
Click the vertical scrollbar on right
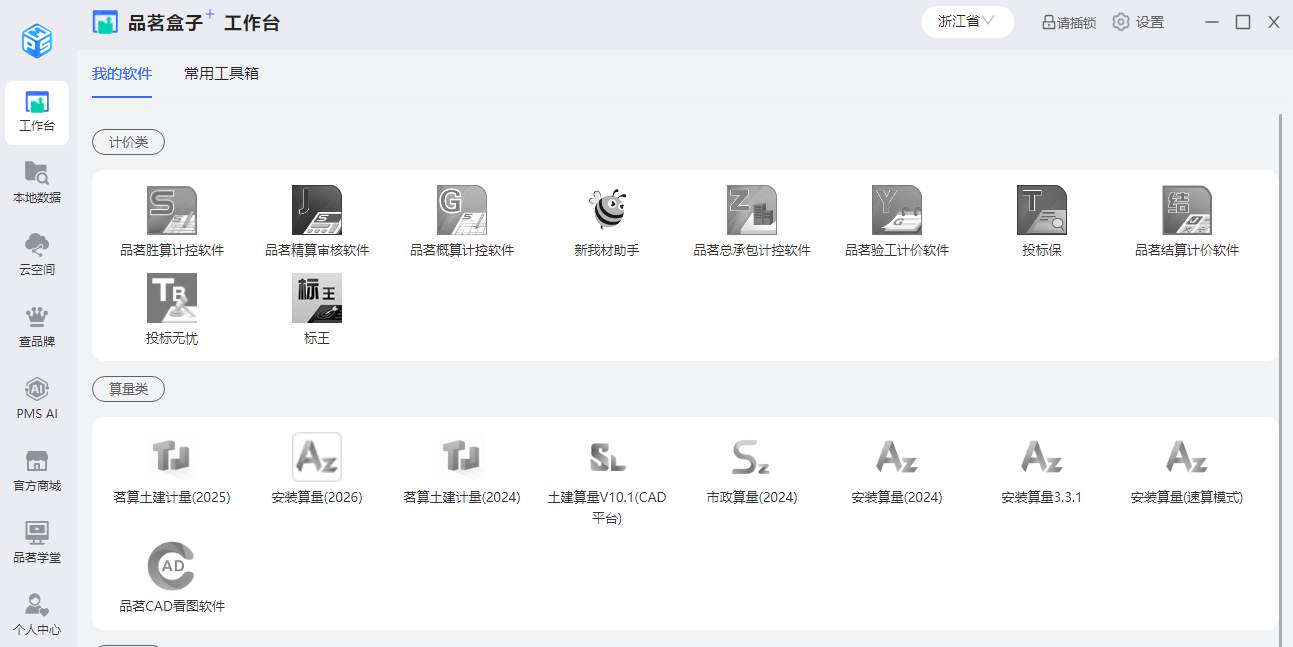click(1281, 370)
